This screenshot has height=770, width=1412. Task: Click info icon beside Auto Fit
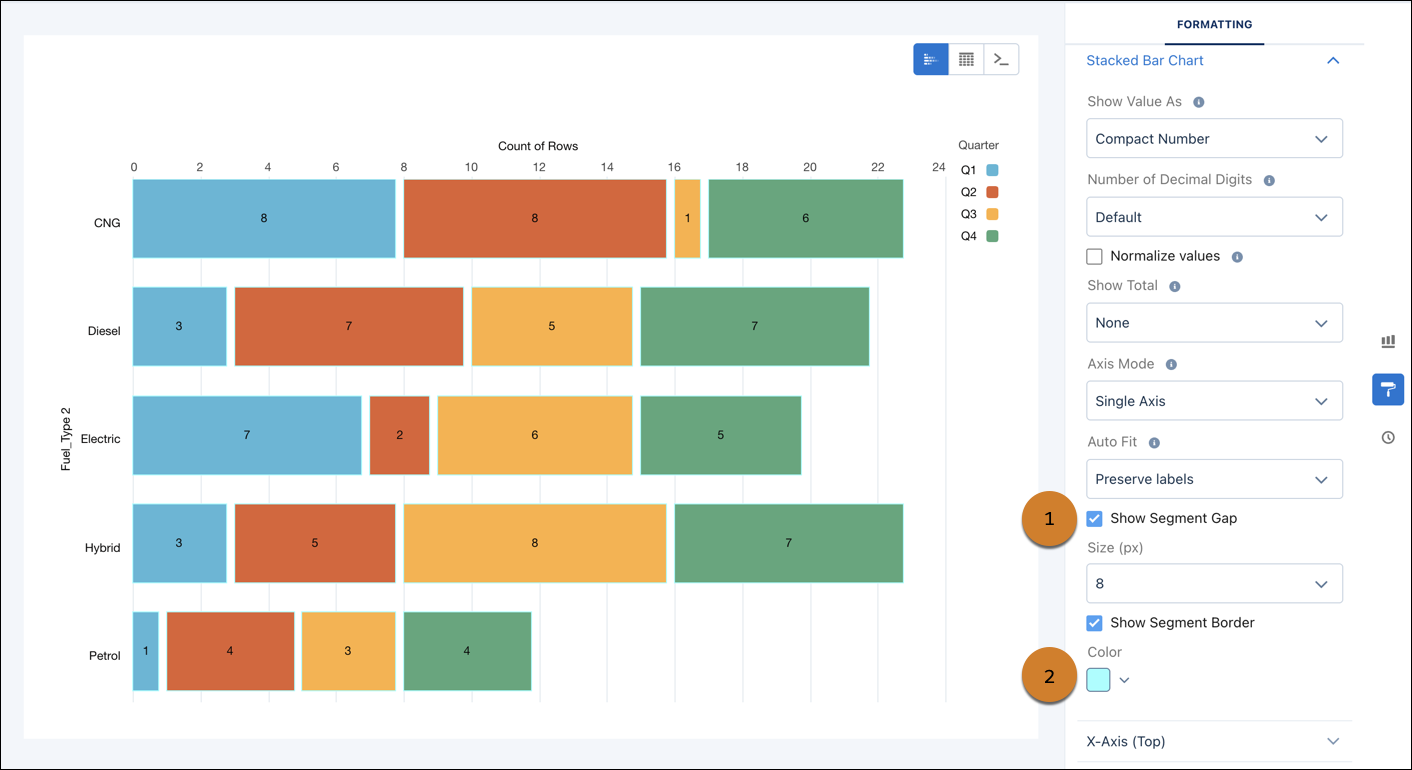1154,443
